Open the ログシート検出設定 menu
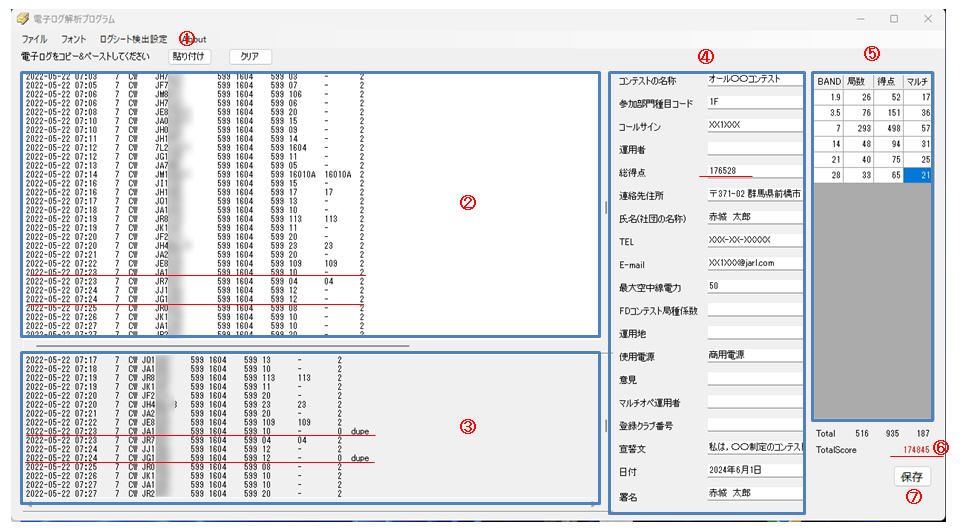The height and width of the screenshot is (529, 960). click(x=134, y=38)
